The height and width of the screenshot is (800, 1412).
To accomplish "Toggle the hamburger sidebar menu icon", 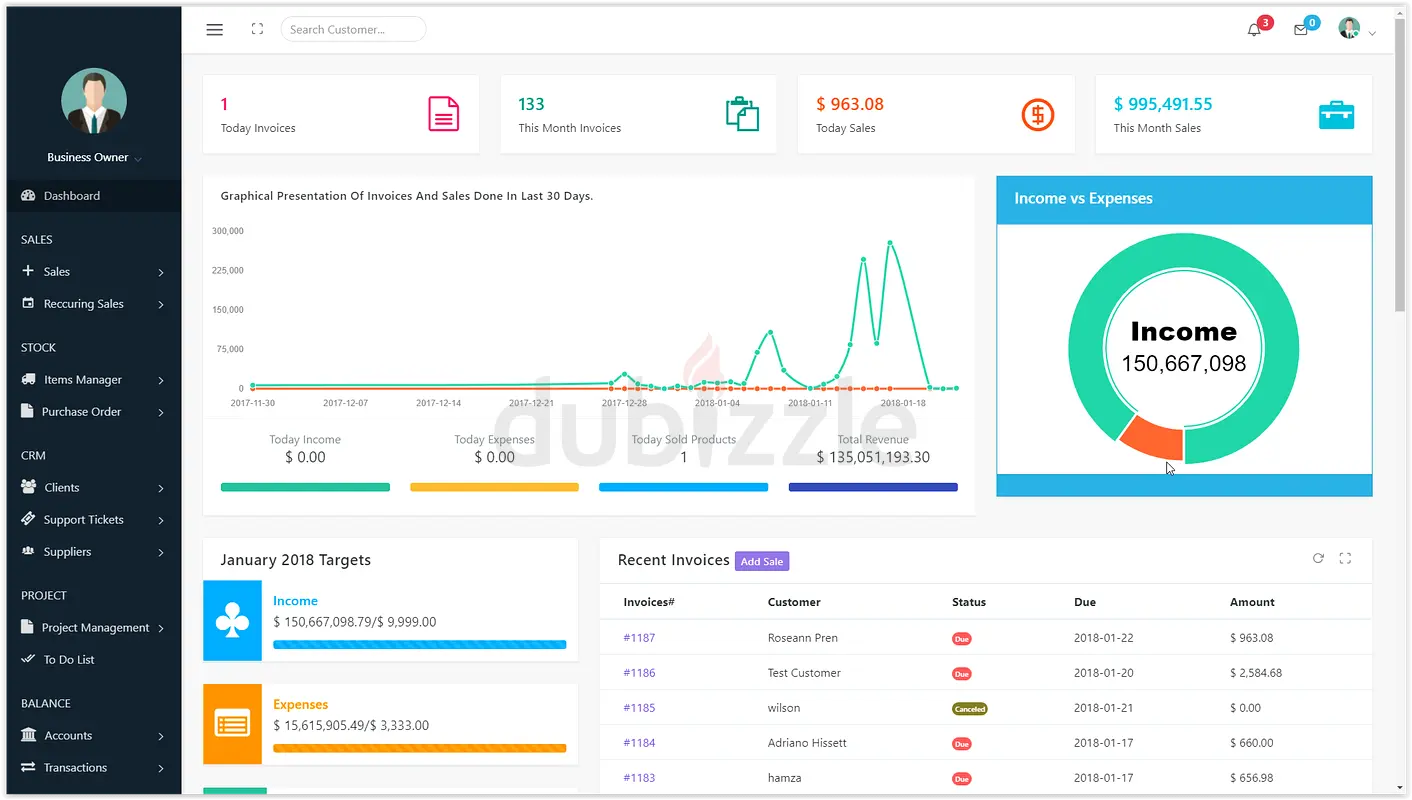I will (x=214, y=30).
